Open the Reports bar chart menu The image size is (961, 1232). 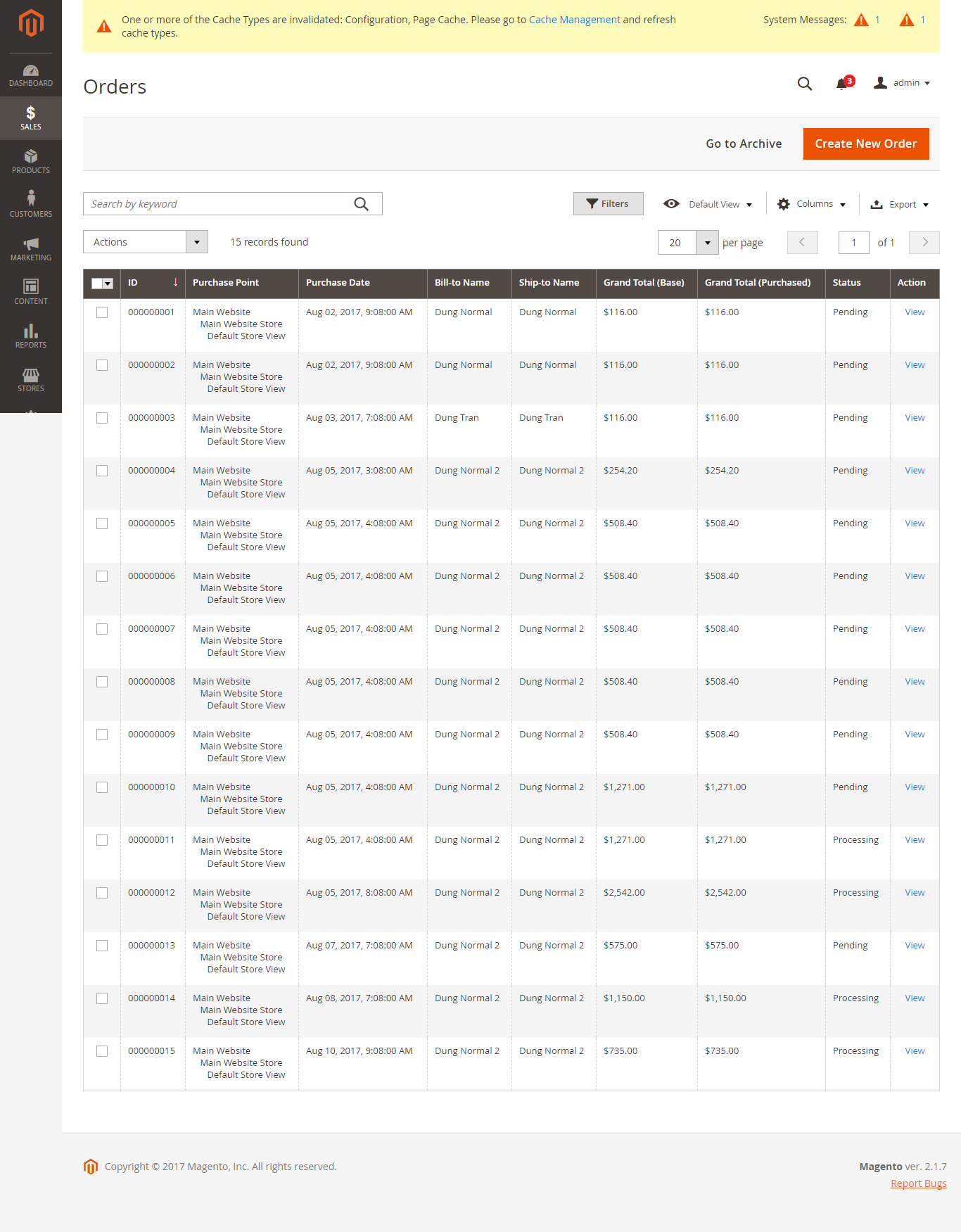pyautogui.click(x=31, y=336)
